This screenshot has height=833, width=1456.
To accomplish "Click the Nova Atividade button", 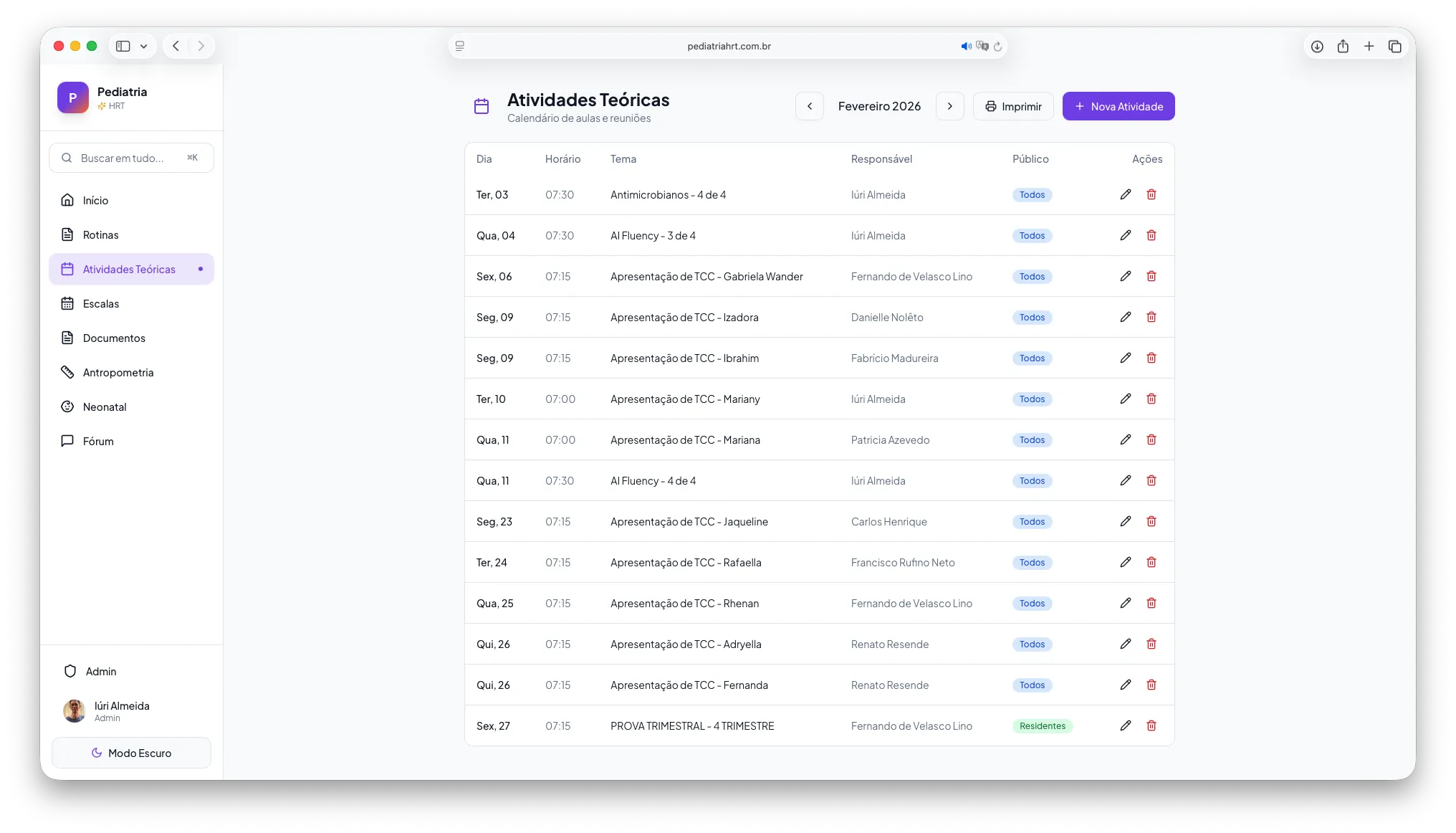I will click(x=1119, y=106).
